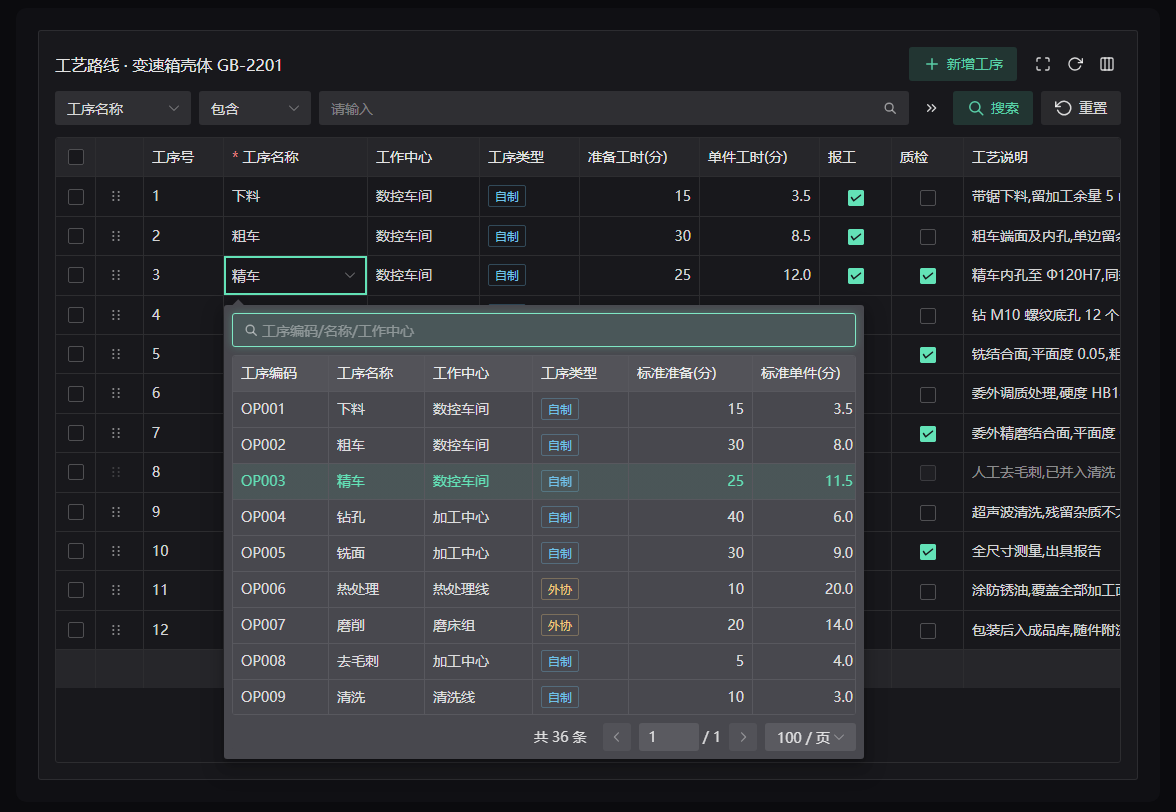Viewport: 1176px width, 812px height.
Task: Choose OP009 清洗 from the popup list
Action: pyautogui.click(x=544, y=697)
